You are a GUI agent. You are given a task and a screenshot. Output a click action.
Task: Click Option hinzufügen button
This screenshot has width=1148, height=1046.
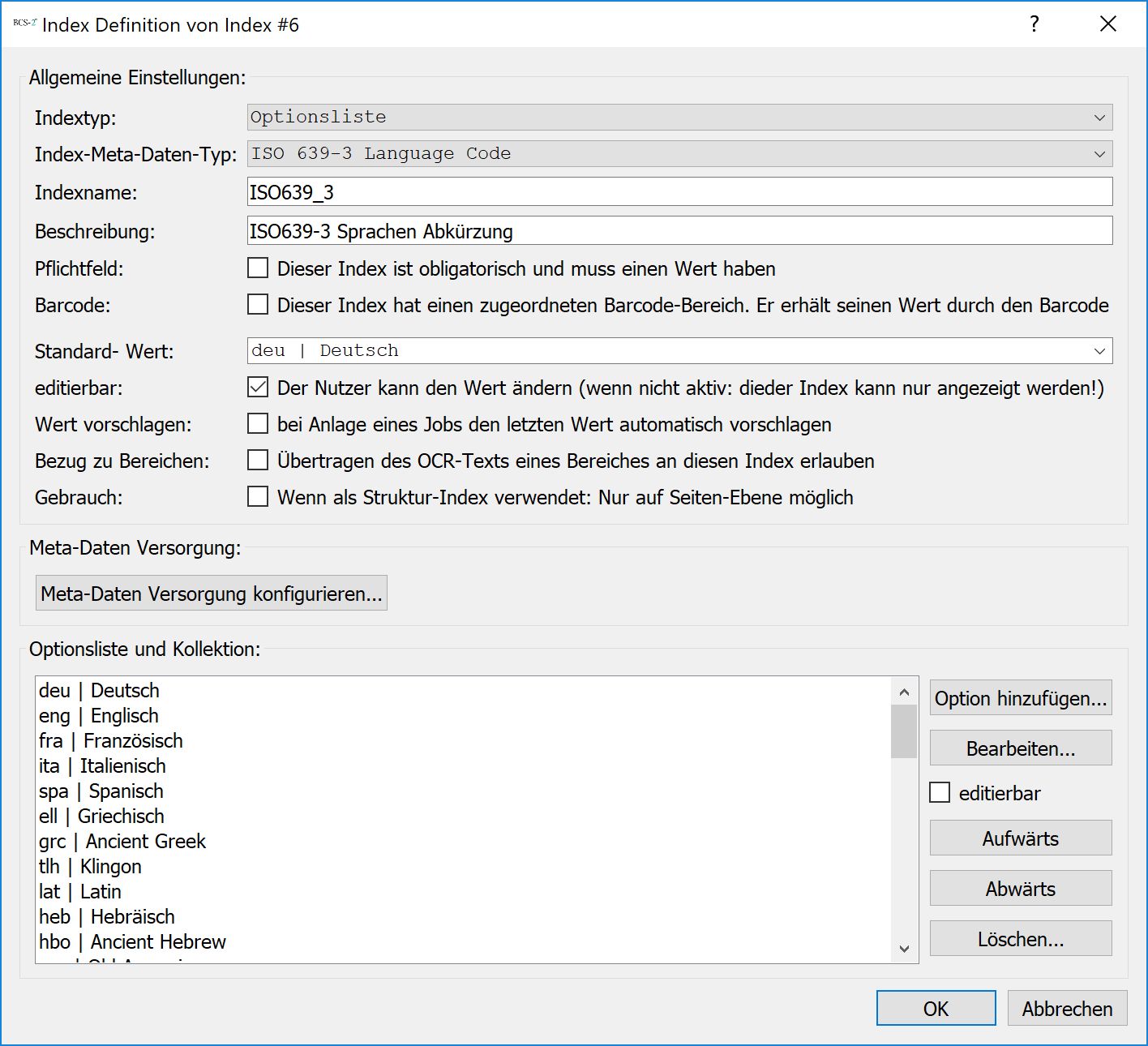tap(1021, 698)
